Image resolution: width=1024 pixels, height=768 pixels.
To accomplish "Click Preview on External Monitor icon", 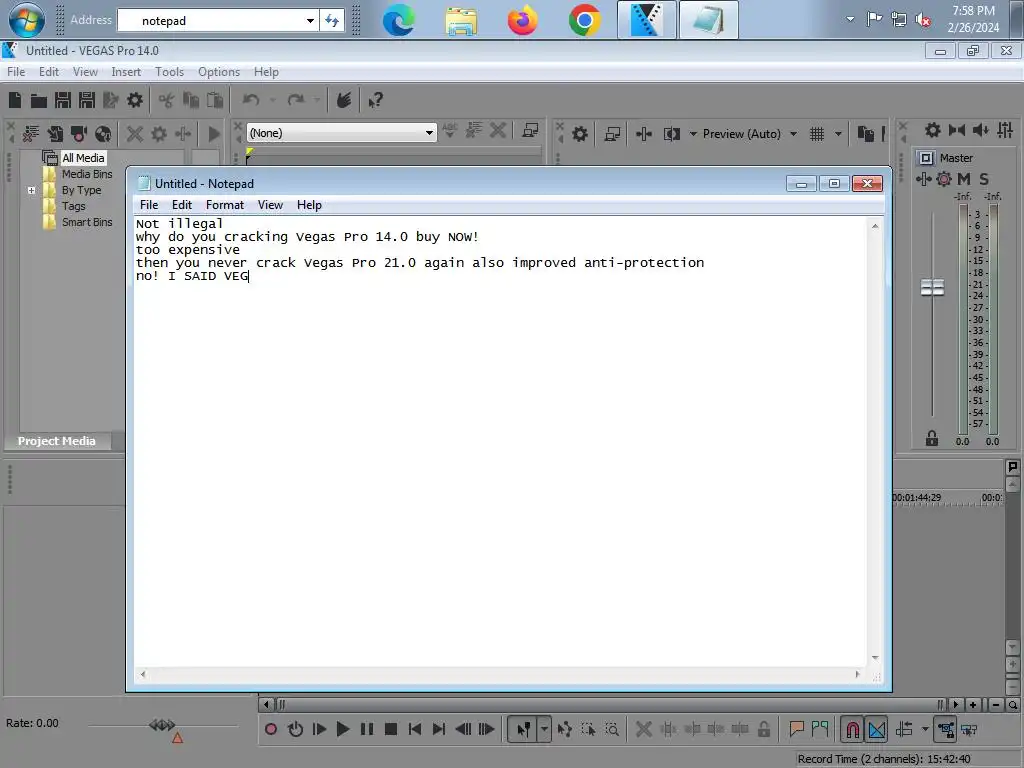I will [612, 134].
